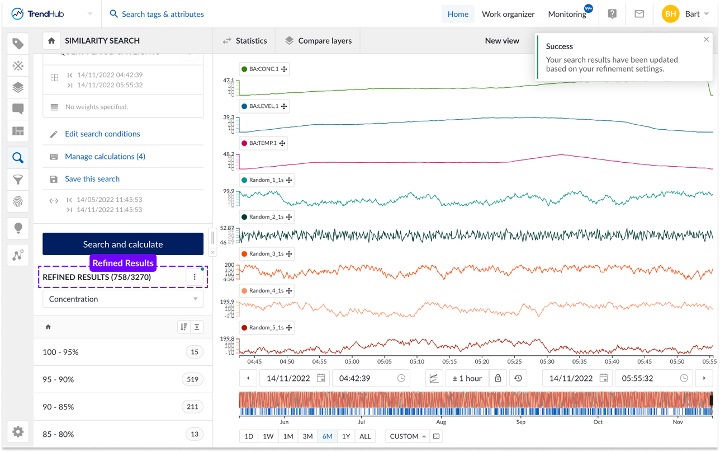Viewport: 720px width, 452px height.
Task: Toggle the lock icon beside ±1 hour
Action: click(498, 378)
